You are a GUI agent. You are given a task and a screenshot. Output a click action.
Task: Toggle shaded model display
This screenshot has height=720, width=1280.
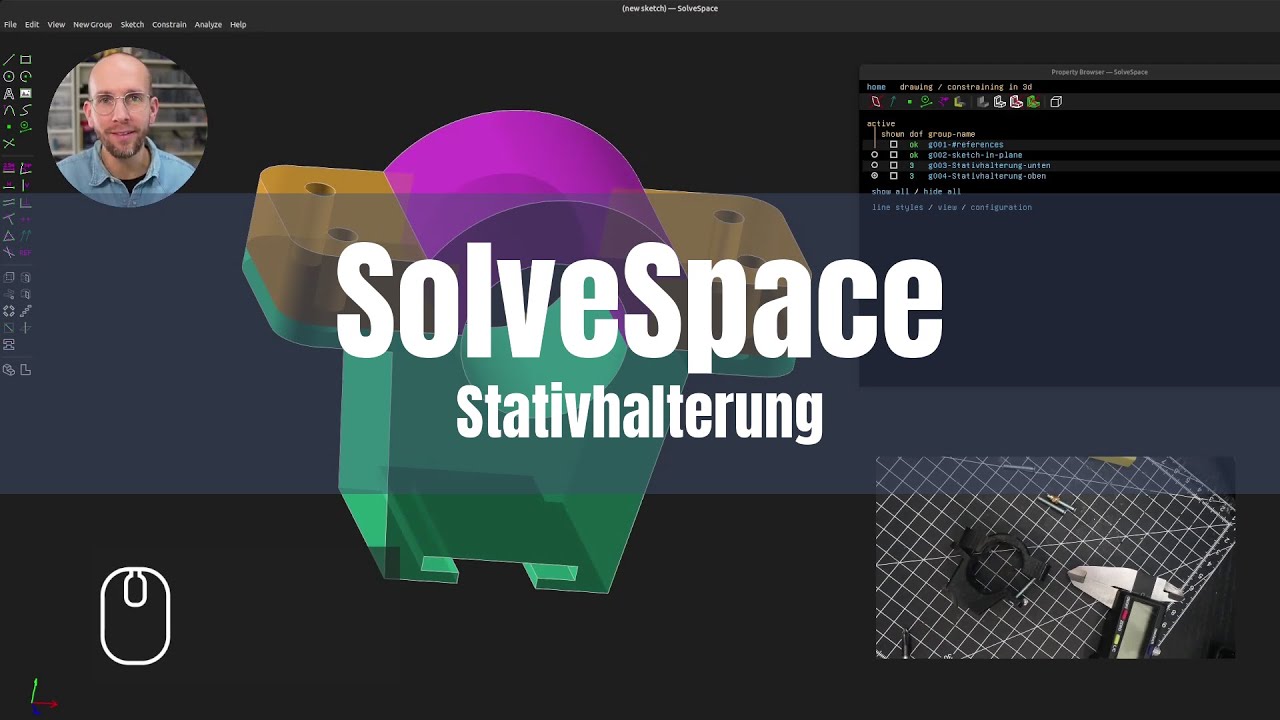tap(983, 101)
